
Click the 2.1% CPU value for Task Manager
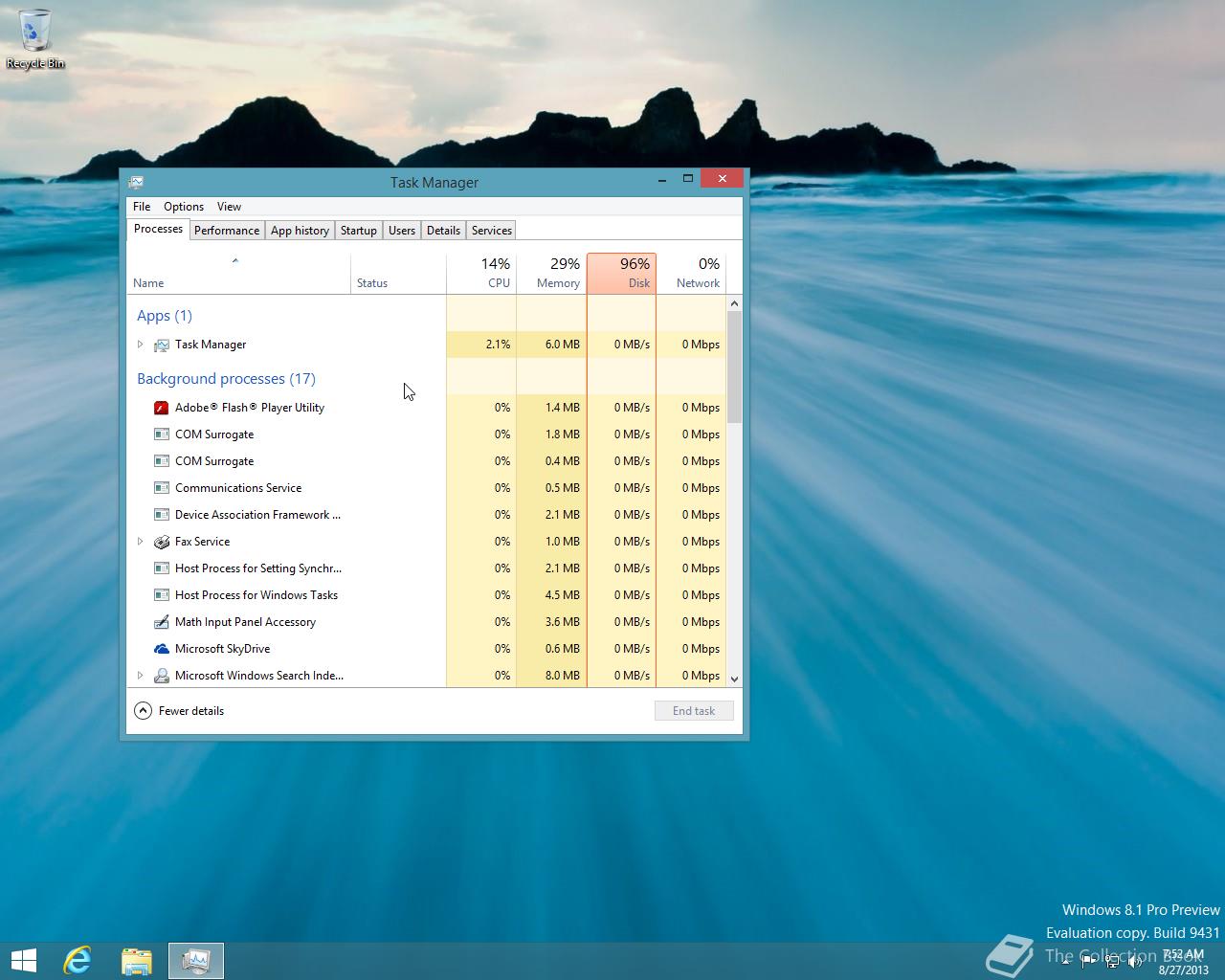[481, 345]
